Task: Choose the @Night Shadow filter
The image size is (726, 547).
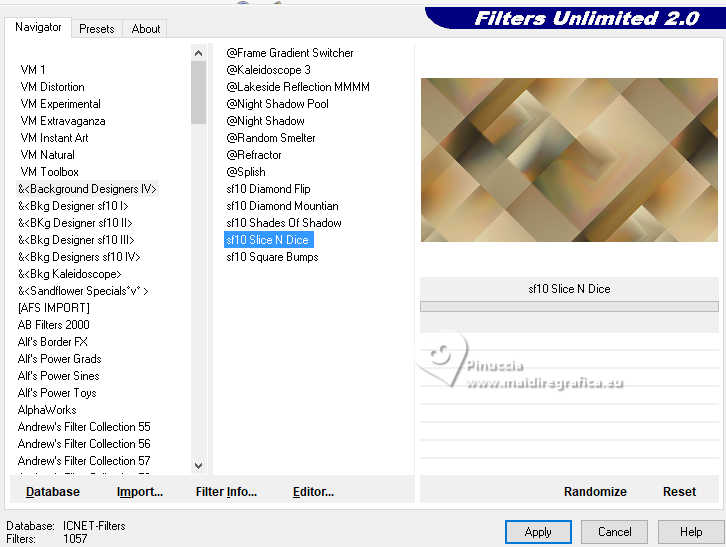Action: tap(265, 121)
